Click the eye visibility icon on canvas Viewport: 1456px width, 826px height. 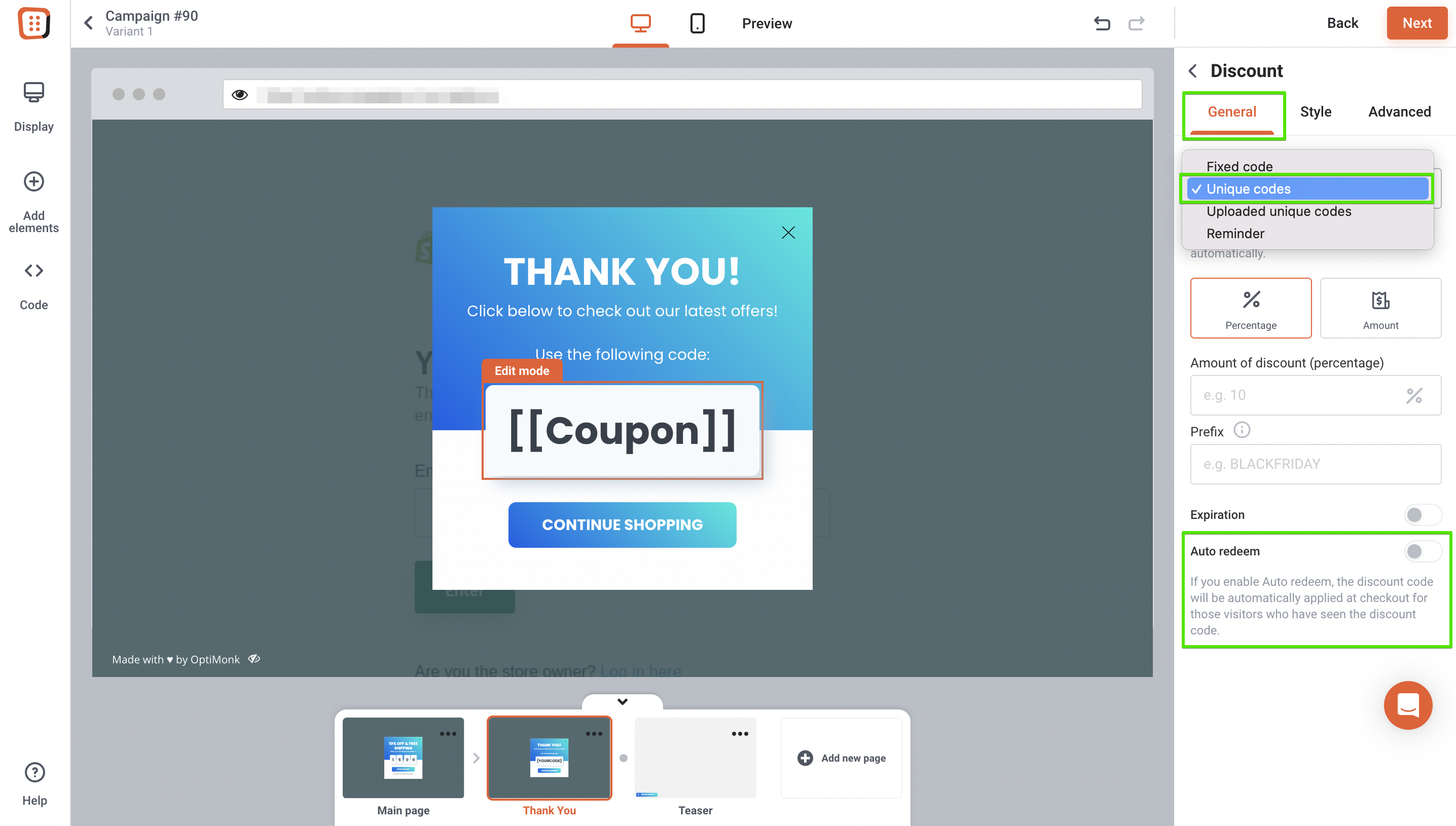(240, 95)
